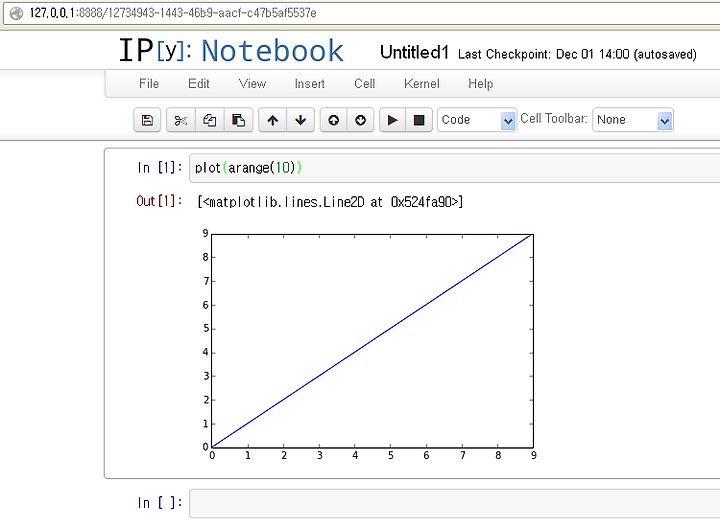Click the empty In [ ] prompt label
The height and width of the screenshot is (528, 720).
159,503
